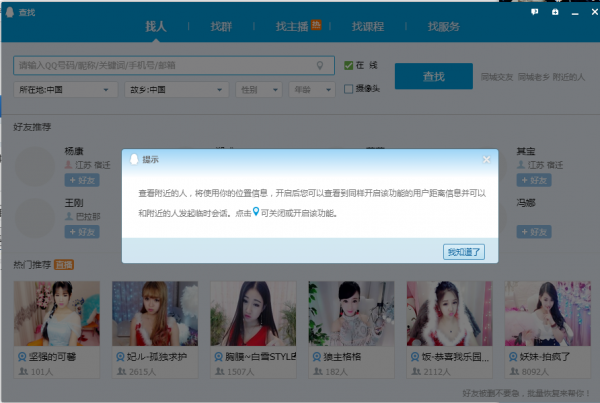Click the QQ number search input field
600x403 pixels.
pos(165,66)
